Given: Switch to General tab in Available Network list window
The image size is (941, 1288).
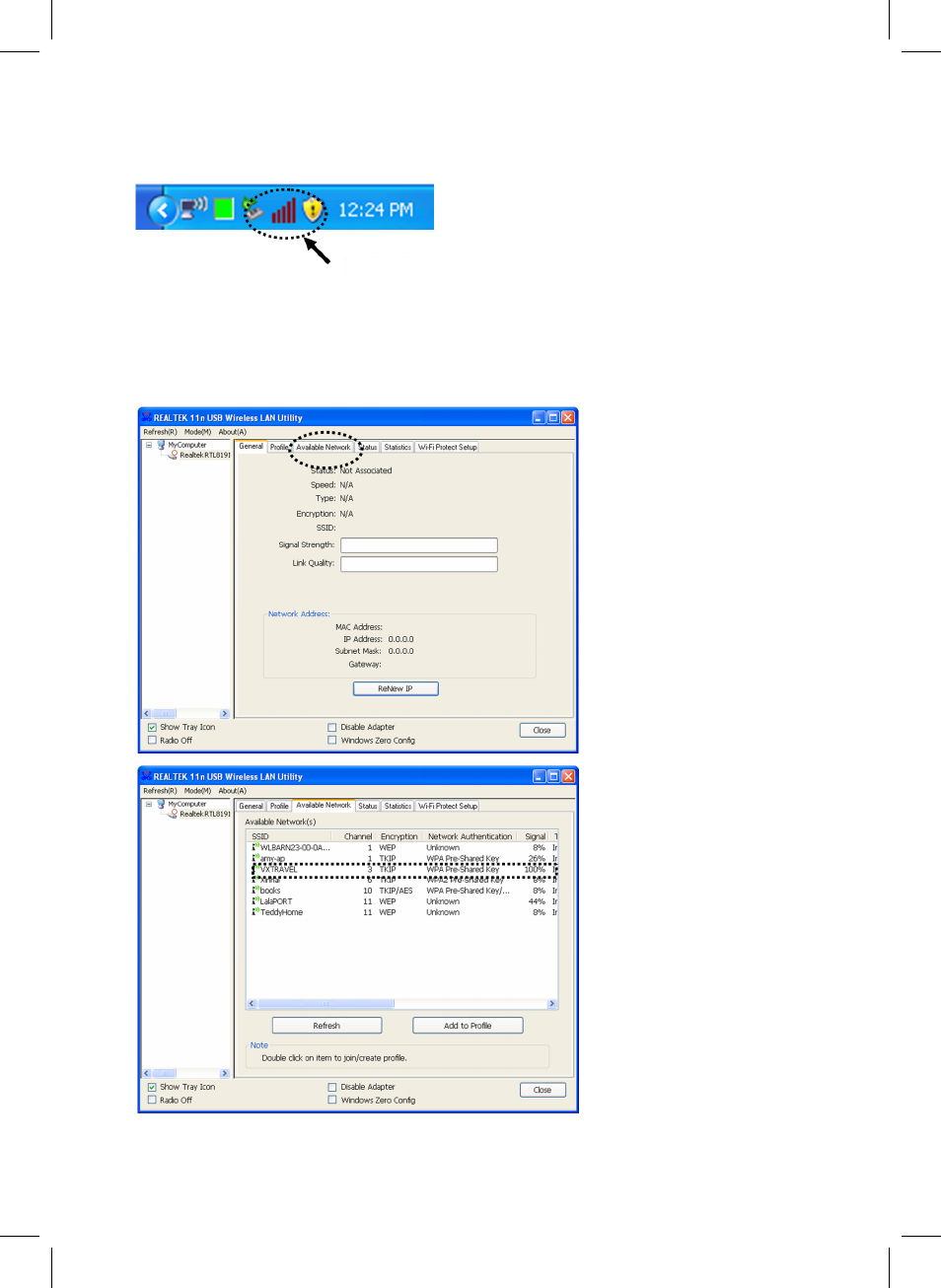Looking at the screenshot, I should pos(252,806).
